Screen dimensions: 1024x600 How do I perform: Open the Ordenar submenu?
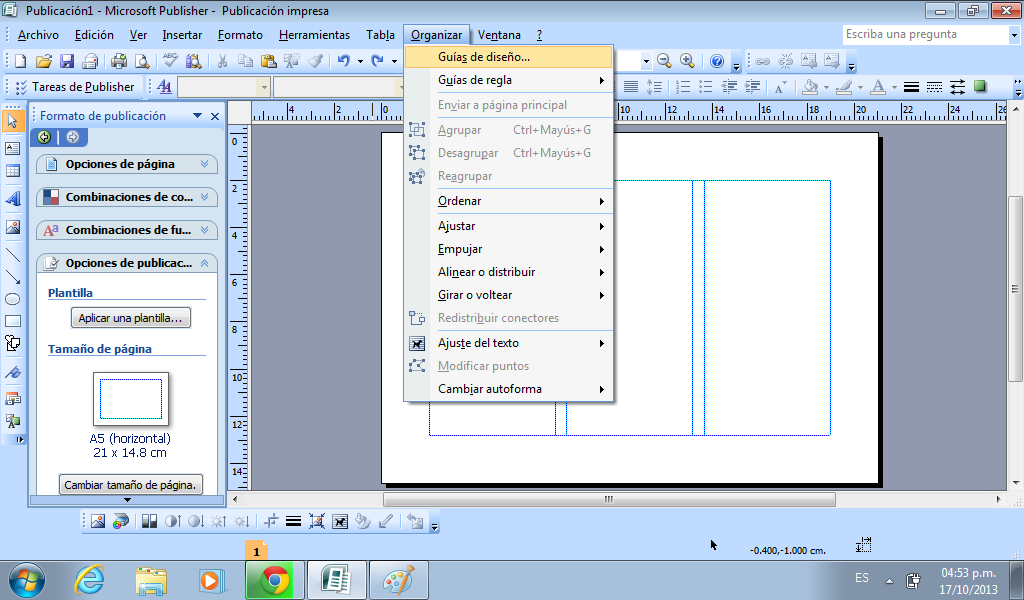tap(509, 201)
